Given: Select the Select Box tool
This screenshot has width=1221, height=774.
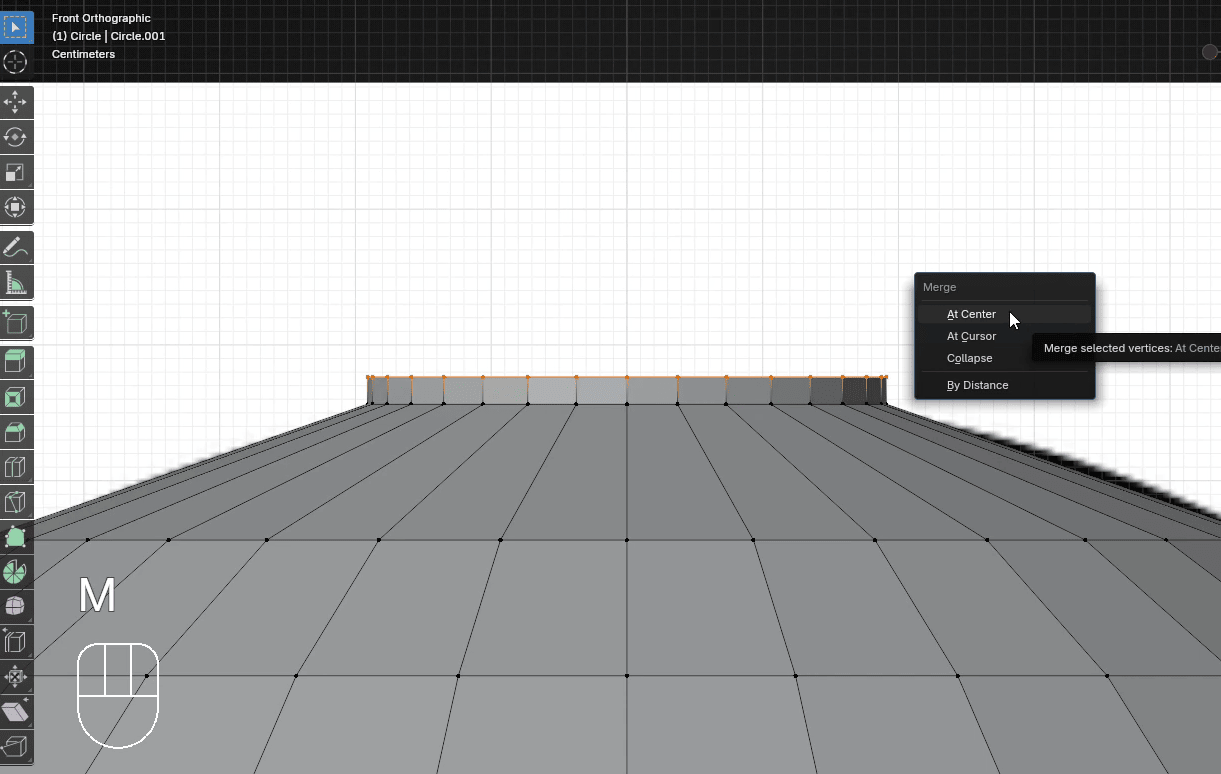Looking at the screenshot, I should [x=16, y=27].
